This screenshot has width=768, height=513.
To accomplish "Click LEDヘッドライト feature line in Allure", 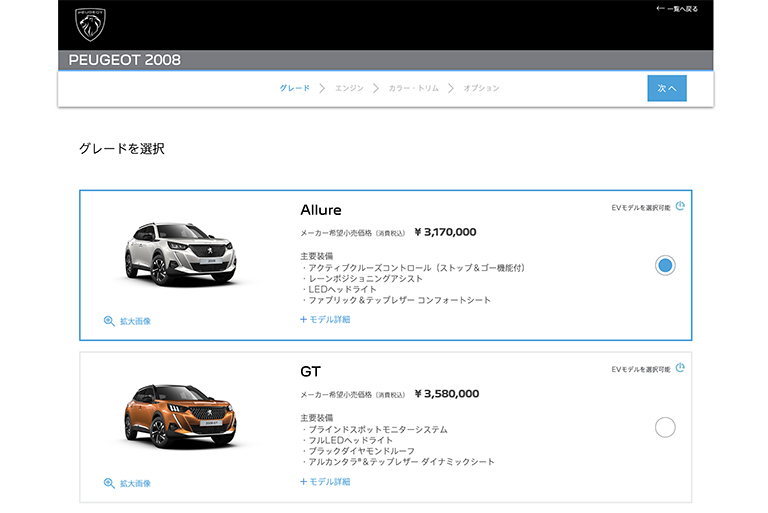I will click(339, 290).
